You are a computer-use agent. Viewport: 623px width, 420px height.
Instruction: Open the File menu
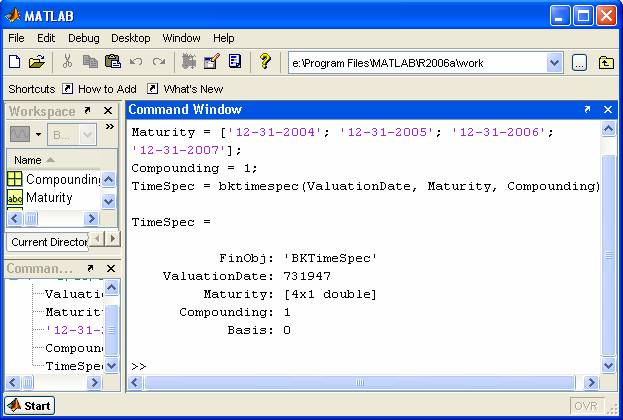(16, 38)
